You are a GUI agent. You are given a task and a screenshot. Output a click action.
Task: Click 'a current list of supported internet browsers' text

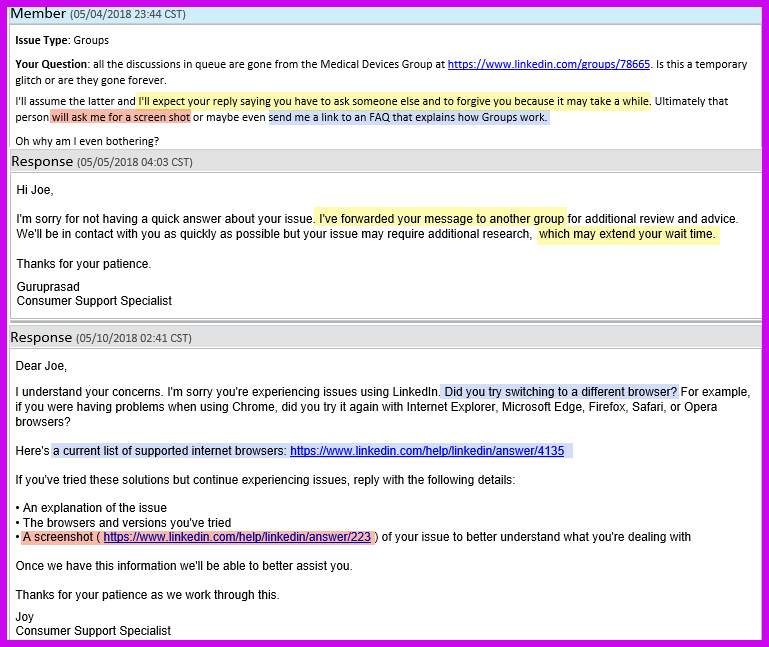coord(169,451)
